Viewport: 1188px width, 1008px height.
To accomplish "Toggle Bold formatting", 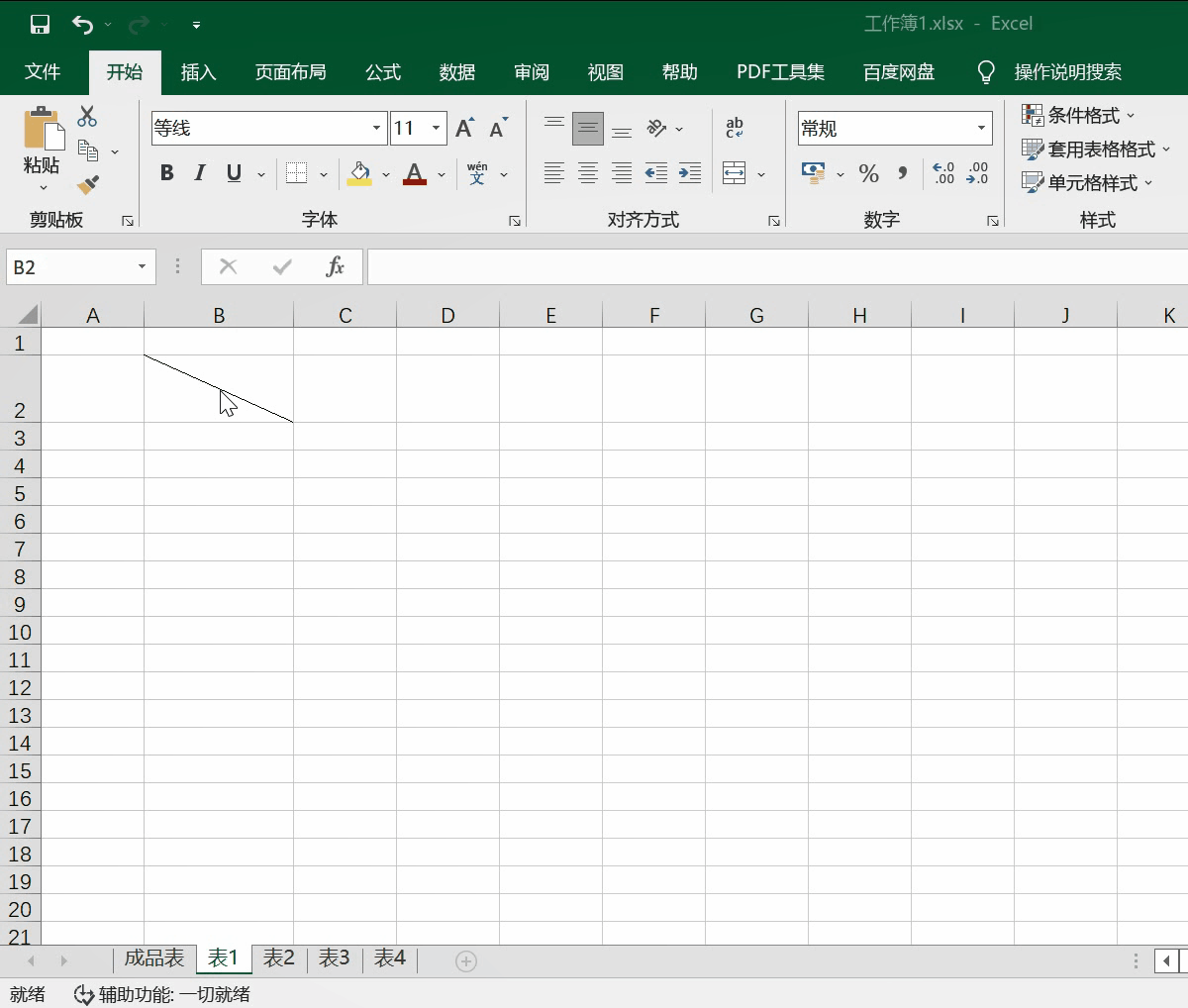I will 166,173.
